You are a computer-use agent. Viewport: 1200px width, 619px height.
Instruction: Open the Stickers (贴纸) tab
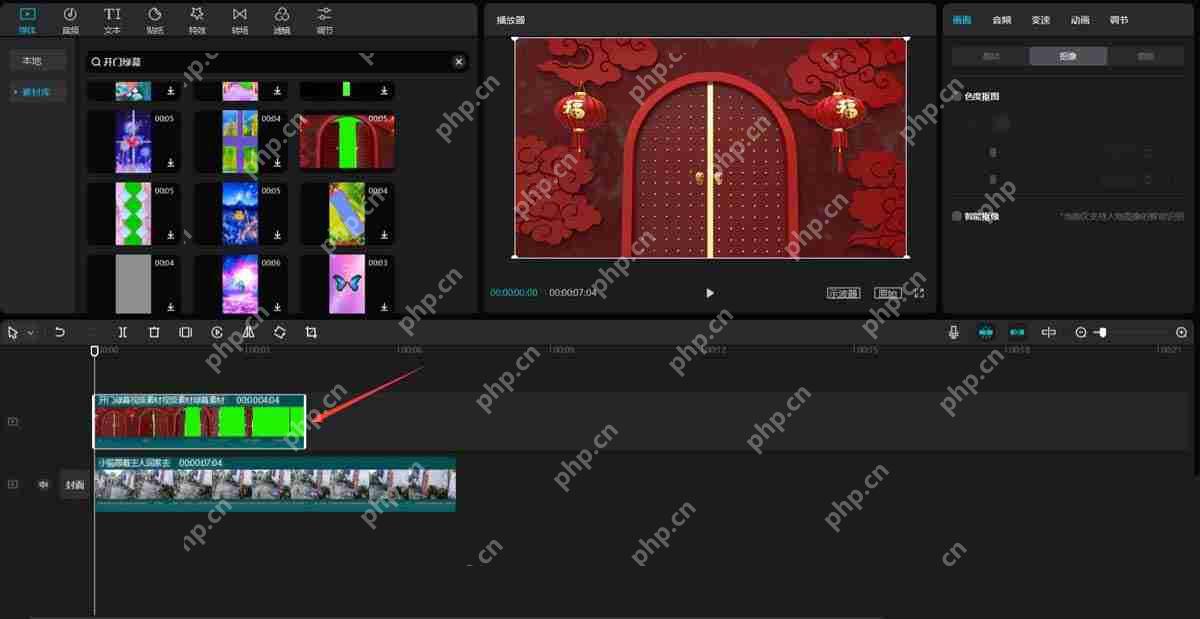tap(155, 20)
